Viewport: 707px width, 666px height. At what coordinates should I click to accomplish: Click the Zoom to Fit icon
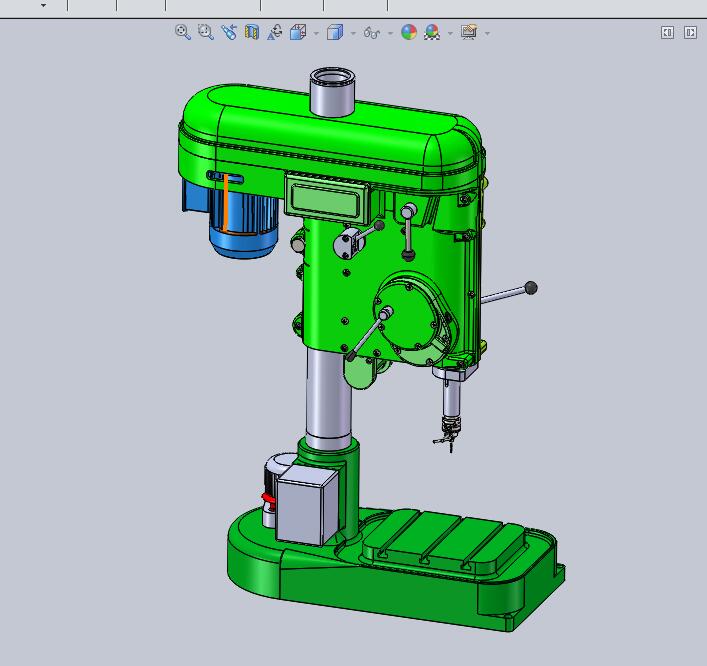point(183,32)
